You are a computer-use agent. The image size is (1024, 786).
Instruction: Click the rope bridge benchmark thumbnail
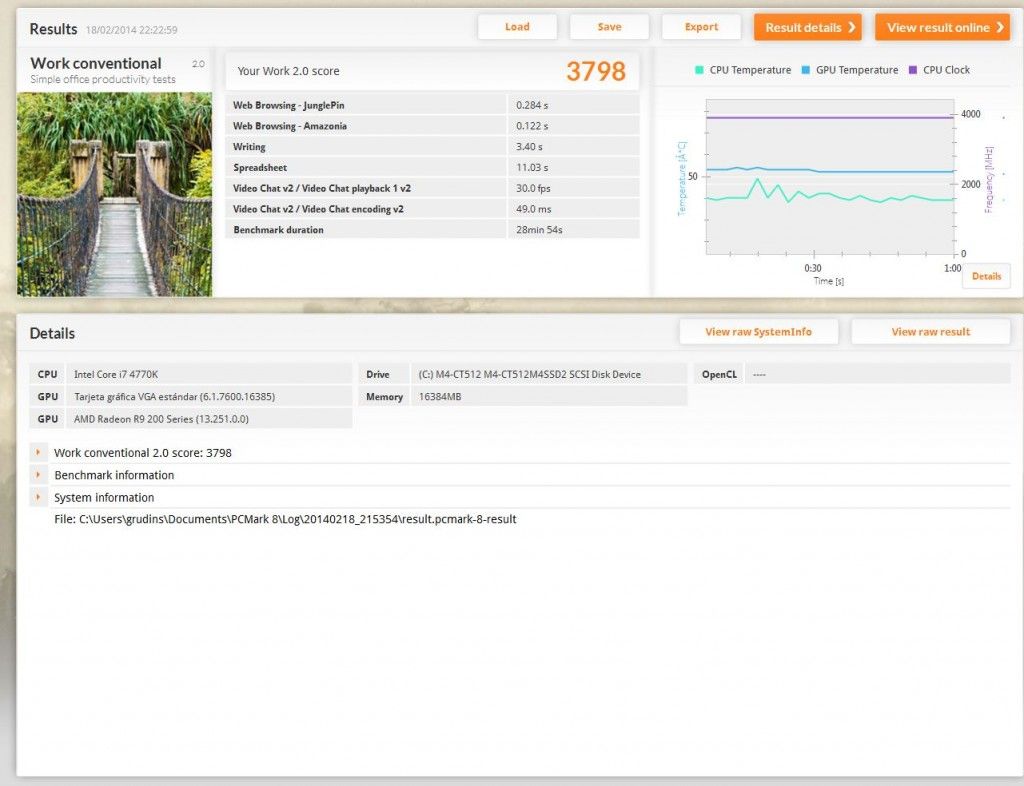[114, 195]
